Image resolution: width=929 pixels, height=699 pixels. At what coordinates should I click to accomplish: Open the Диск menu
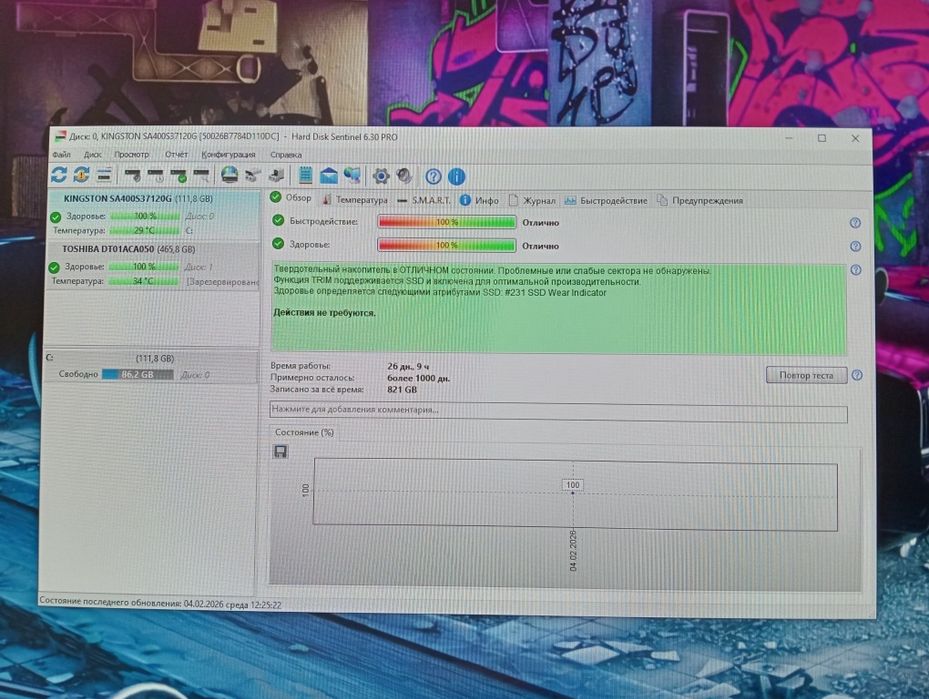[92, 155]
